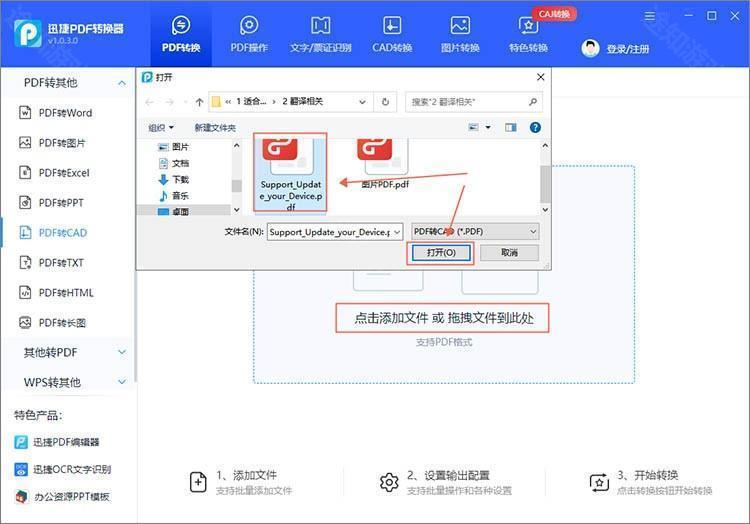
Task: Open 迅捷PDF编辑器 product link
Action: coord(67,442)
